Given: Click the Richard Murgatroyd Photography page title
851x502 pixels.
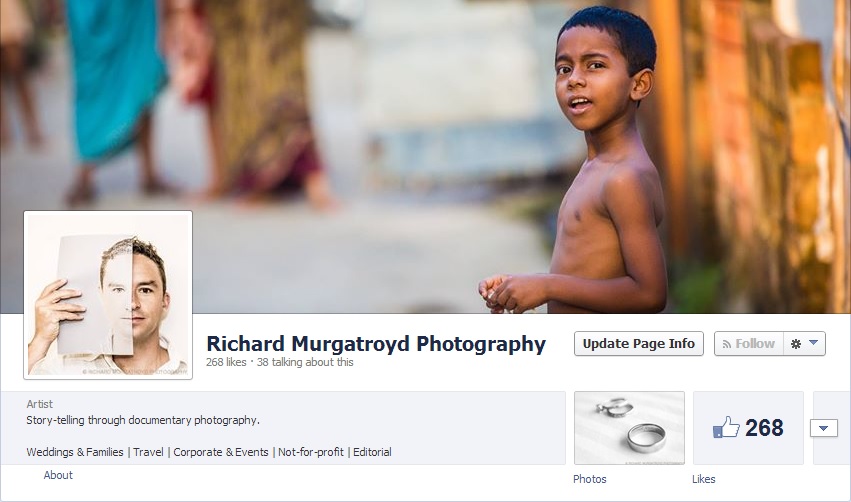Looking at the screenshot, I should click(x=376, y=344).
